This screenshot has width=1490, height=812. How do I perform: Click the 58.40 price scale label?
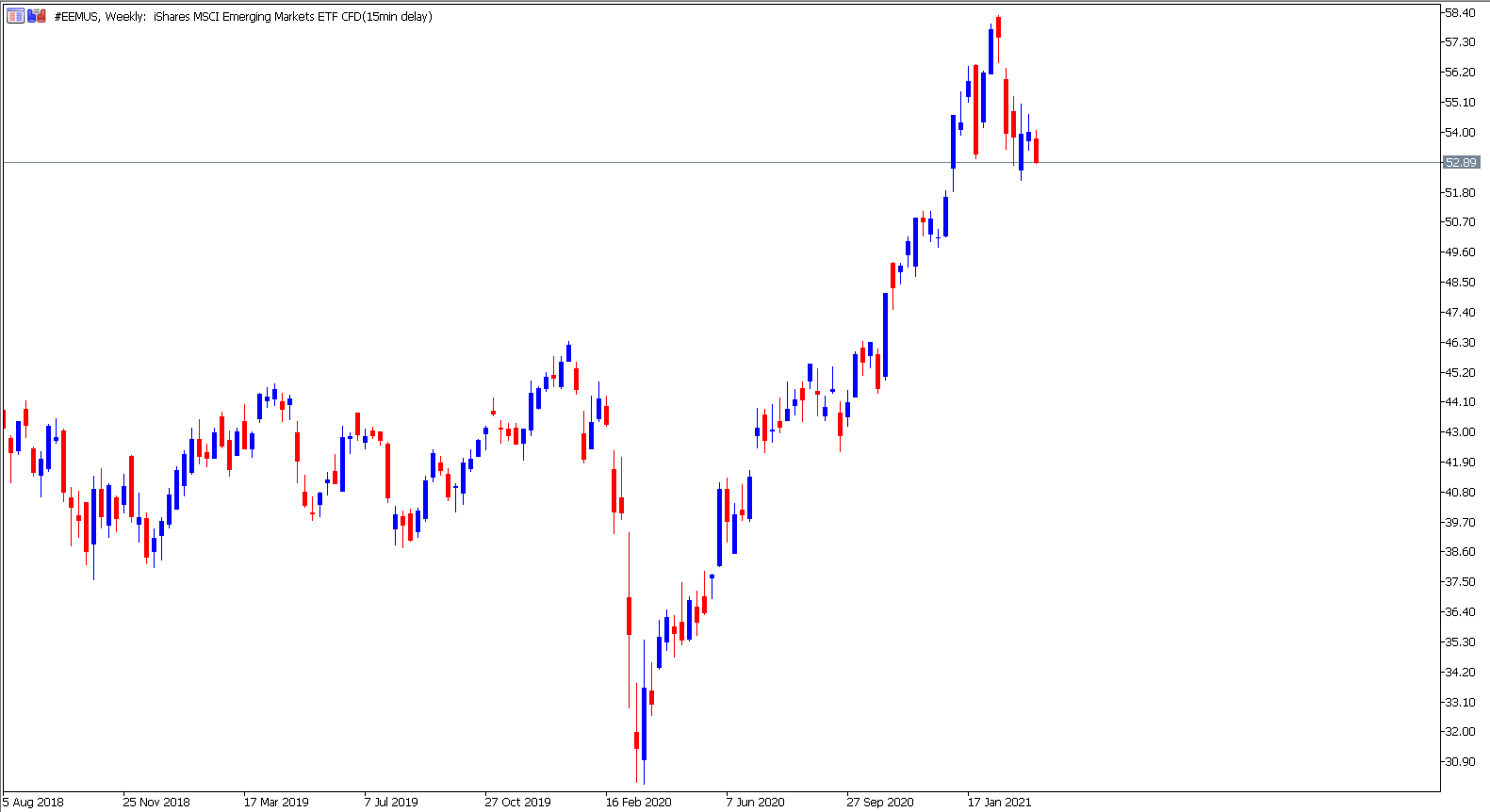[x=1460, y=12]
